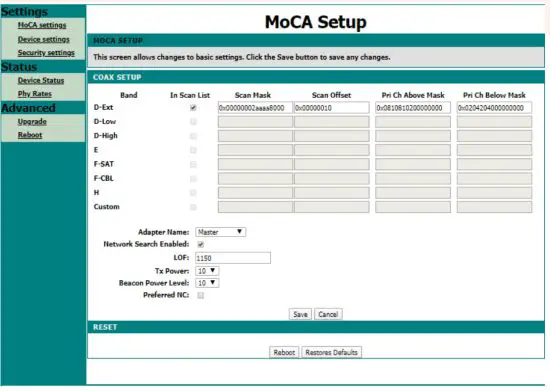Toggle Custom band scan list checkbox
Image resolution: width=550 pixels, height=391 pixels.
point(193,207)
